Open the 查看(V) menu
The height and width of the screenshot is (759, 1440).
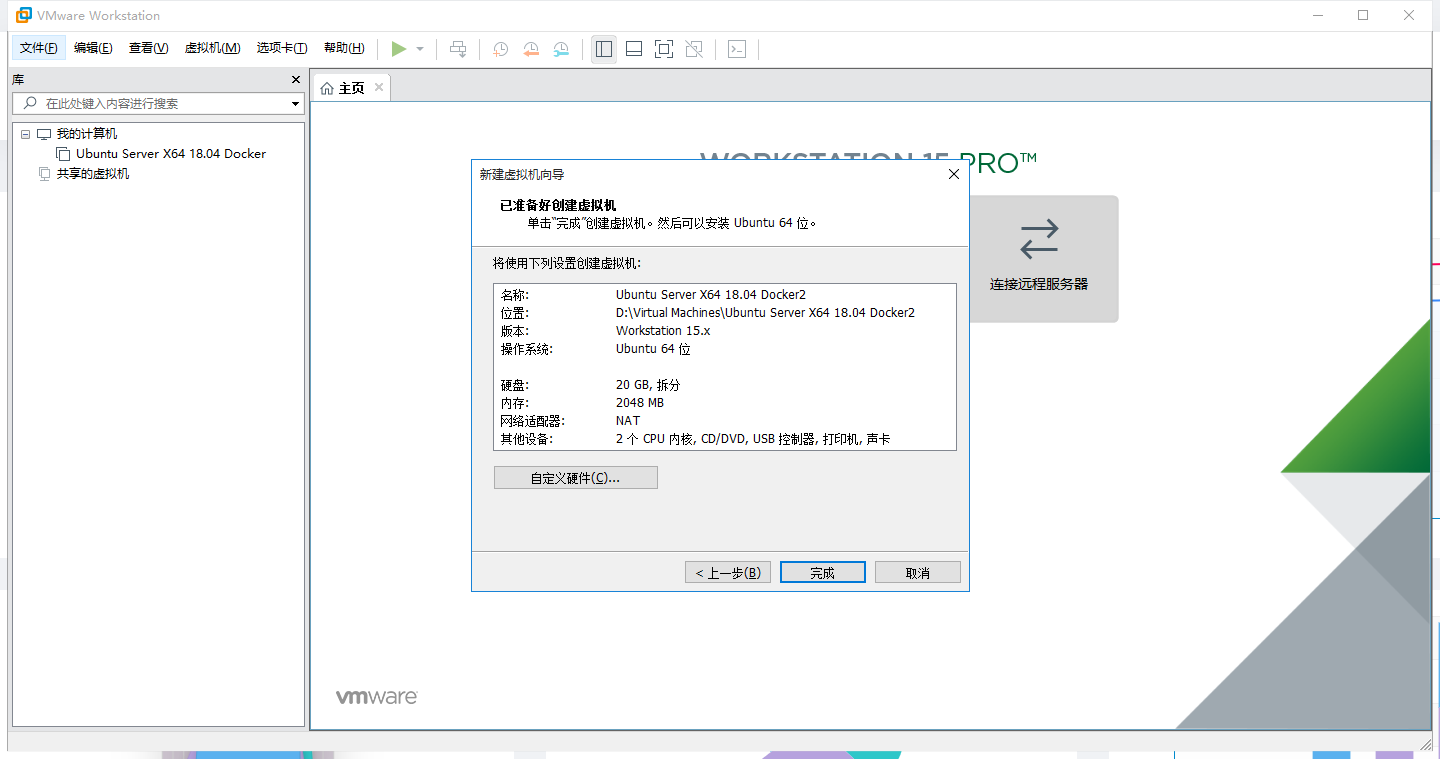[148, 48]
